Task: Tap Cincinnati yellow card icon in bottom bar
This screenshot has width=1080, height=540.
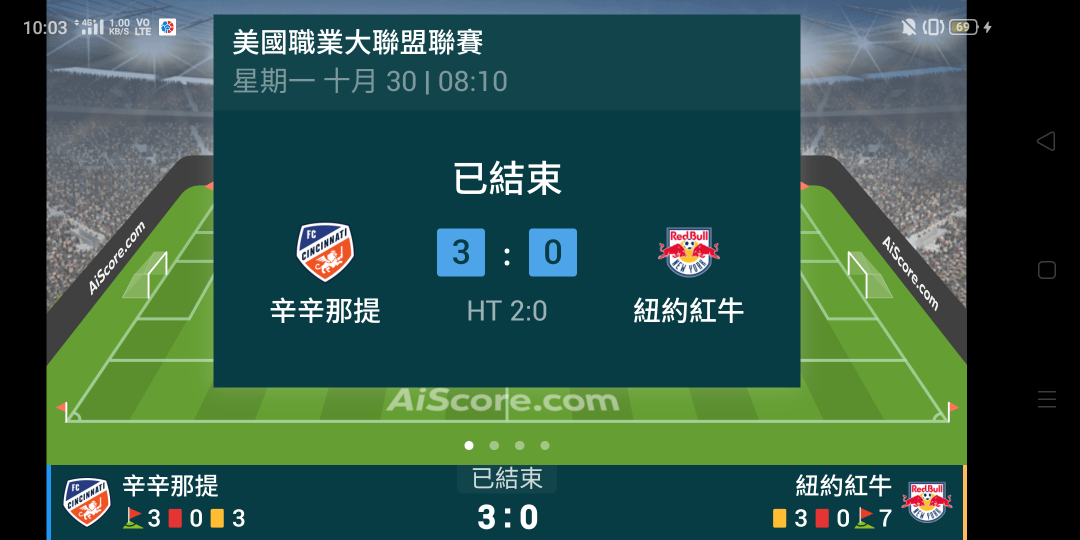Action: click(217, 518)
